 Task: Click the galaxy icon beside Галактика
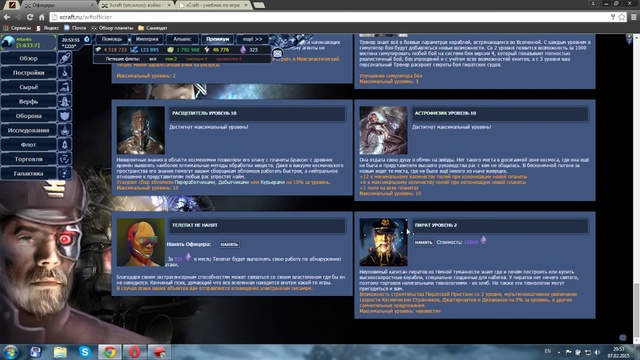pos(64,173)
